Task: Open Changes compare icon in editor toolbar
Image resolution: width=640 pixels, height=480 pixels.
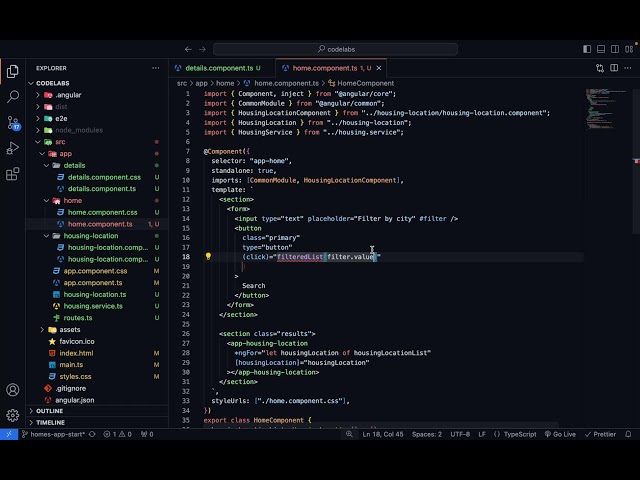Action: [600, 68]
